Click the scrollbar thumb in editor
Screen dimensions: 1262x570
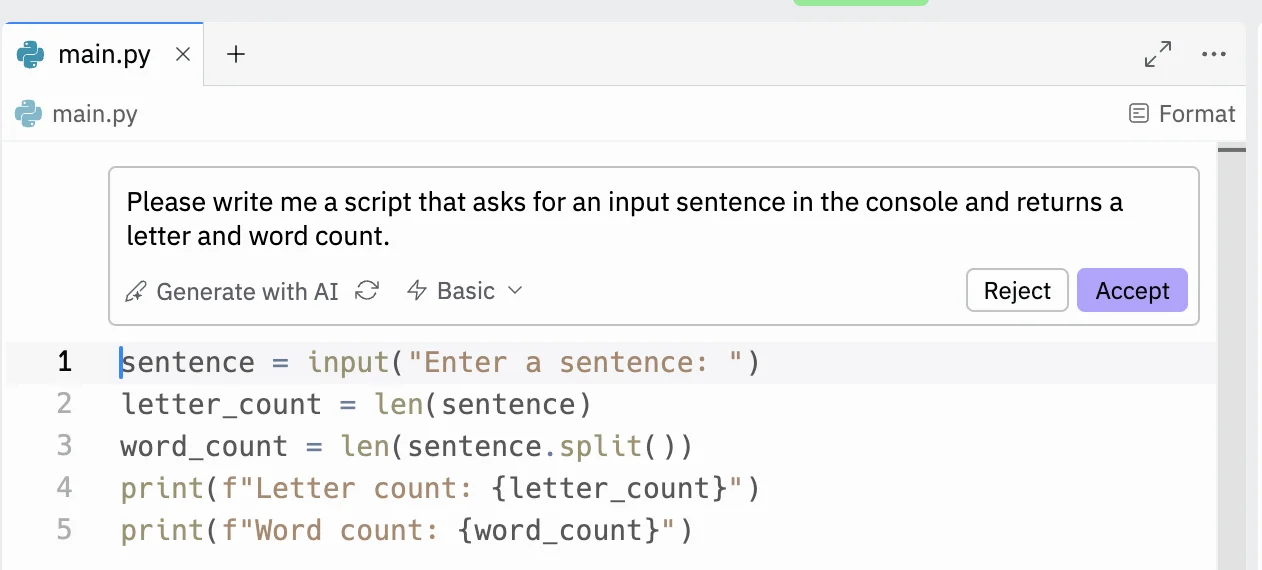(x=1232, y=150)
